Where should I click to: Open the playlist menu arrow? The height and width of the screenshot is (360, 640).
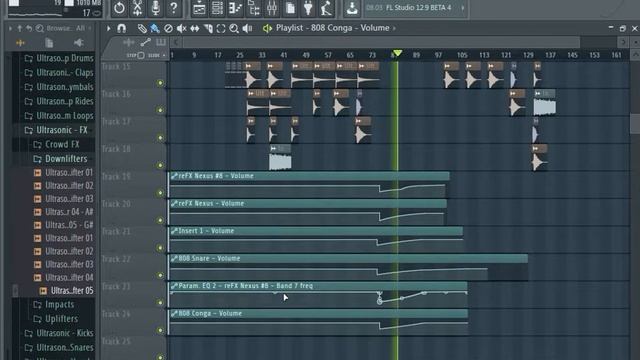[109, 28]
